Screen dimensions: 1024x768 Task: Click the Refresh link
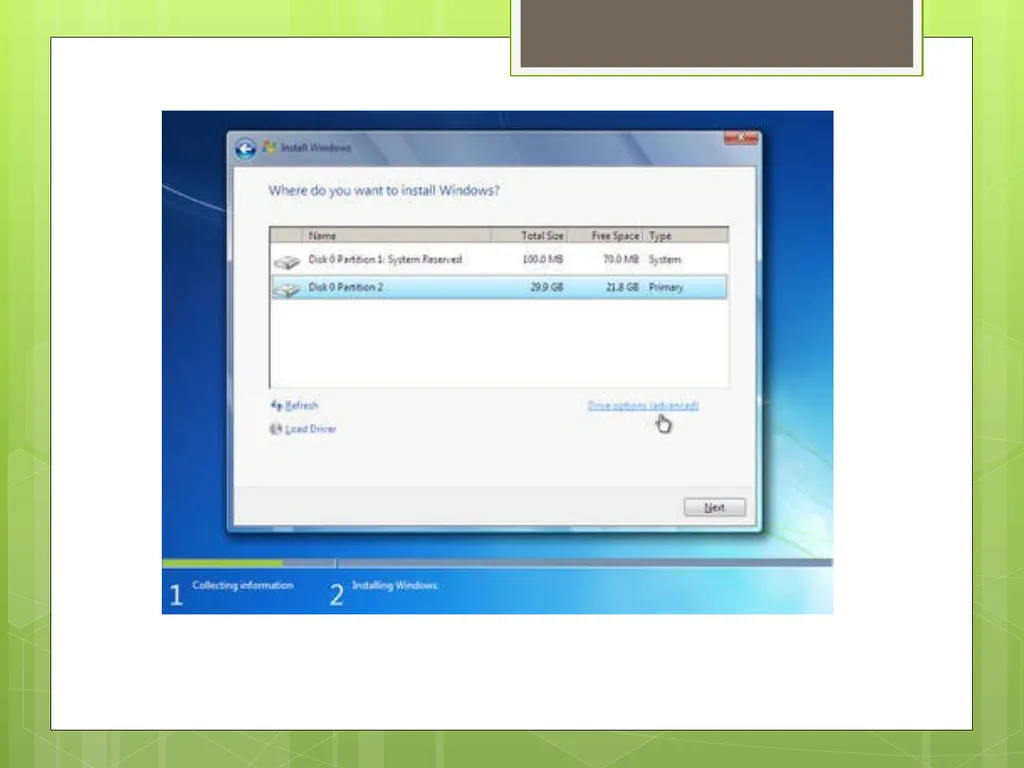tap(302, 406)
